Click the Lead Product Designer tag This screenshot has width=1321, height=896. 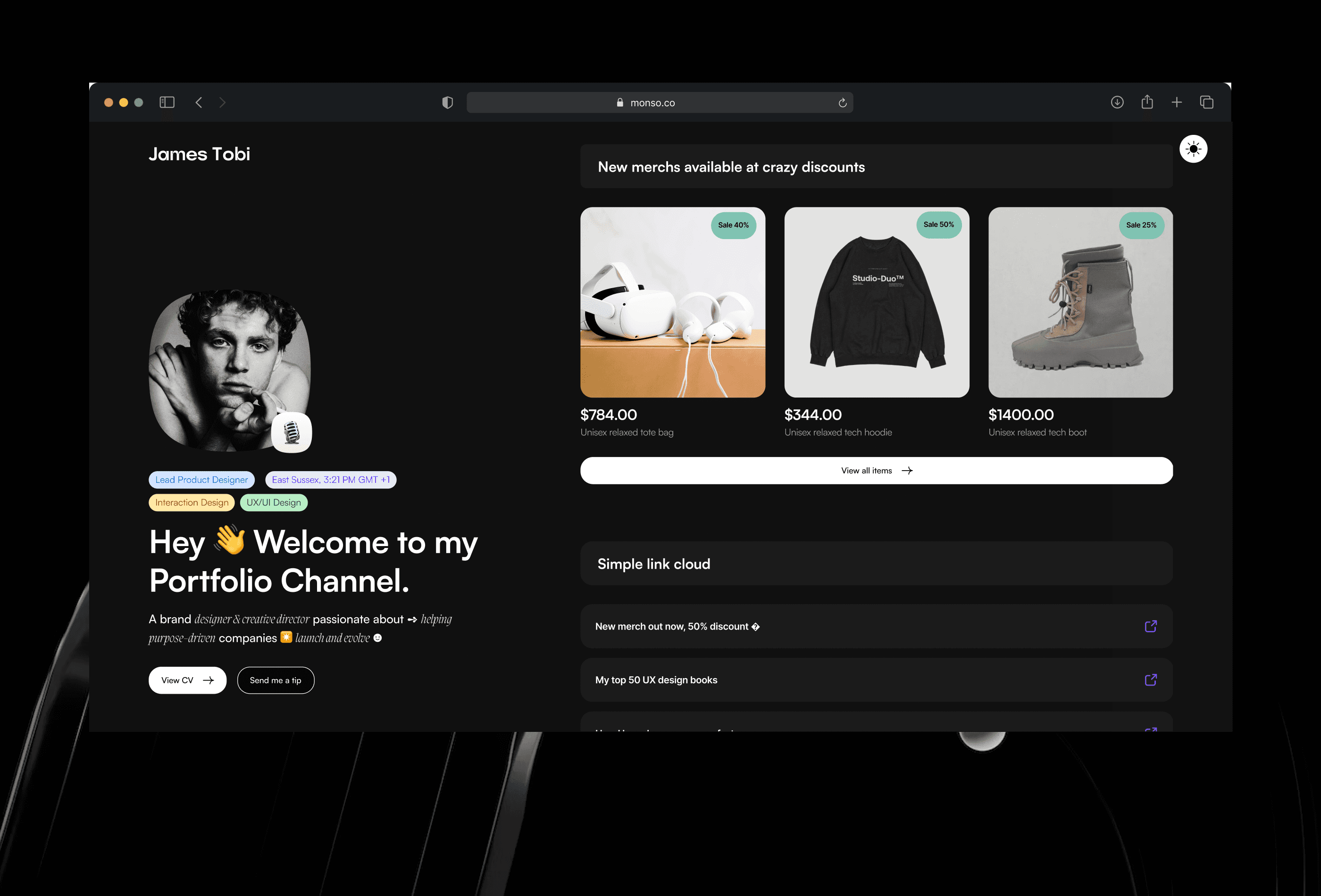coord(201,480)
